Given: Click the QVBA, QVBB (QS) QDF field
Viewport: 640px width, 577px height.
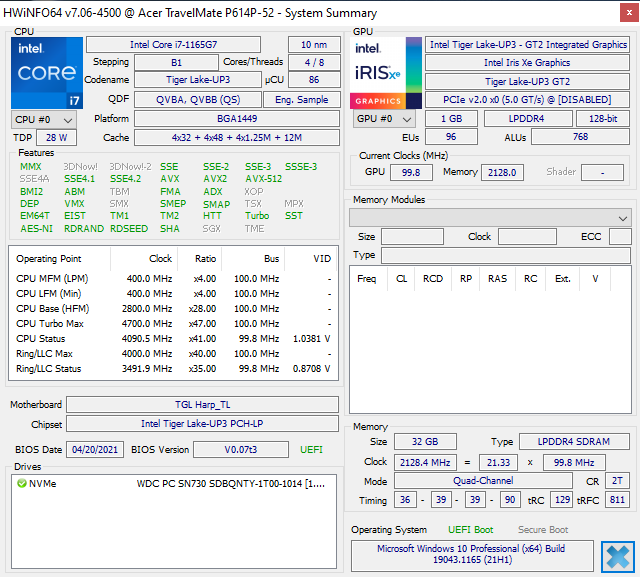Looking at the screenshot, I should coord(198,100).
